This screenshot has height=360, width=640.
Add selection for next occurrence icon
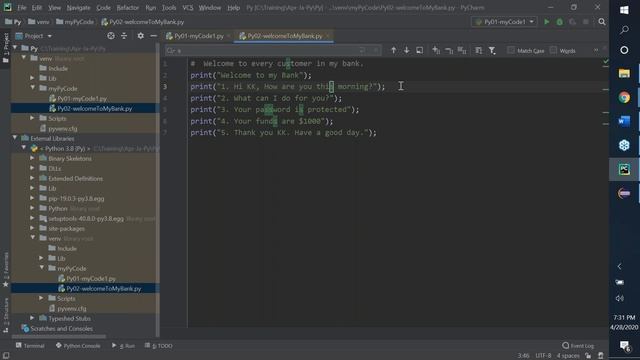point(436,50)
